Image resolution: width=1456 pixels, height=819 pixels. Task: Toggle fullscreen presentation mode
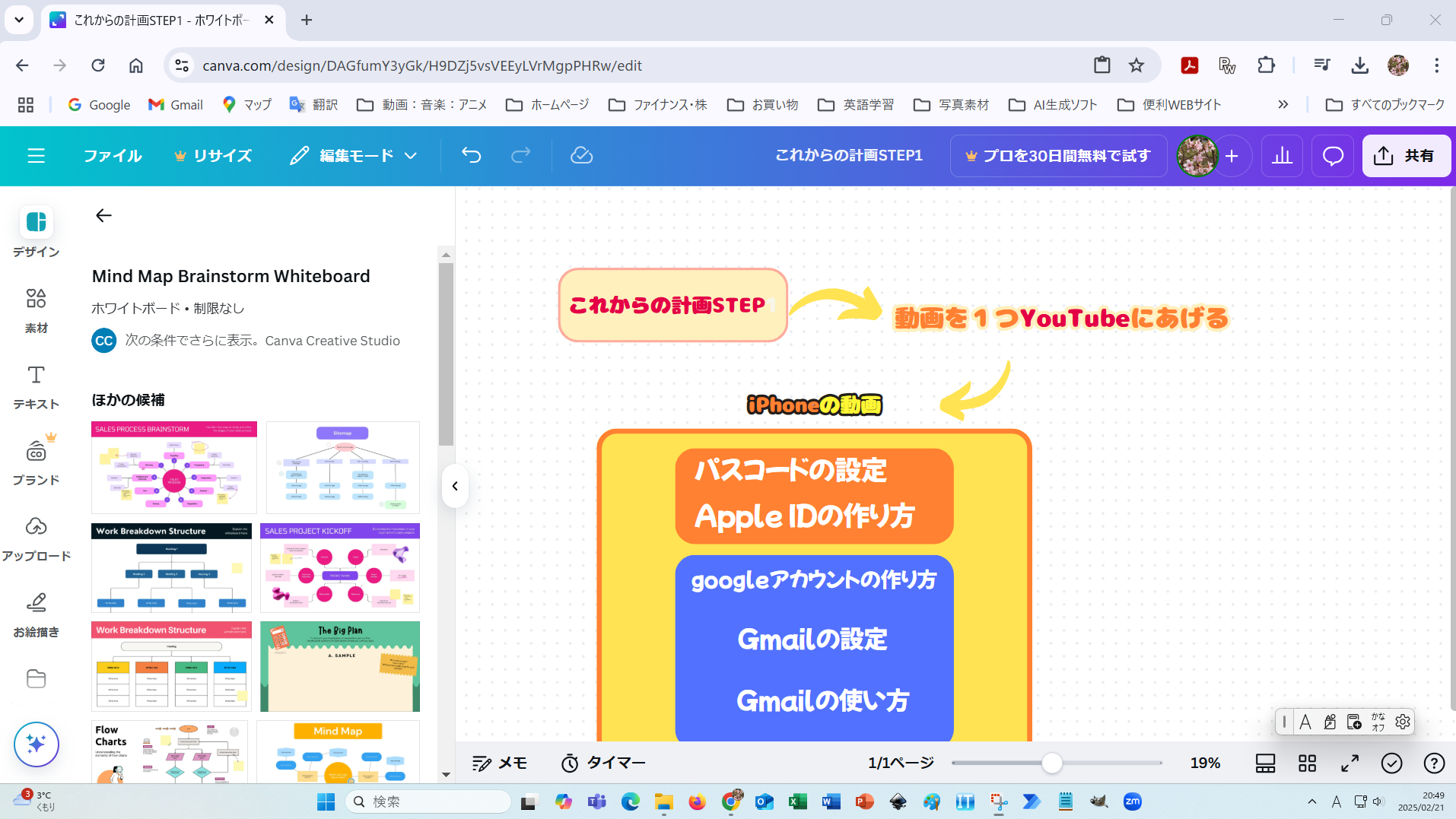coord(1350,763)
